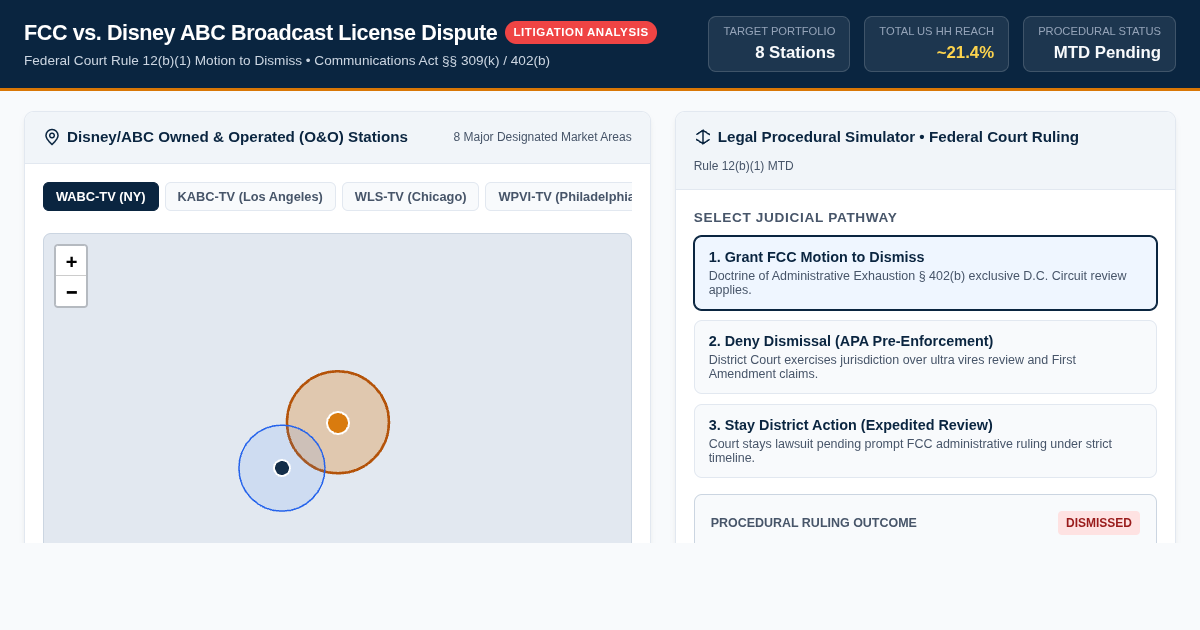Click the scales icon beside Legal Procedural Simulator
Screen dimensions: 1200x630
point(703,137)
